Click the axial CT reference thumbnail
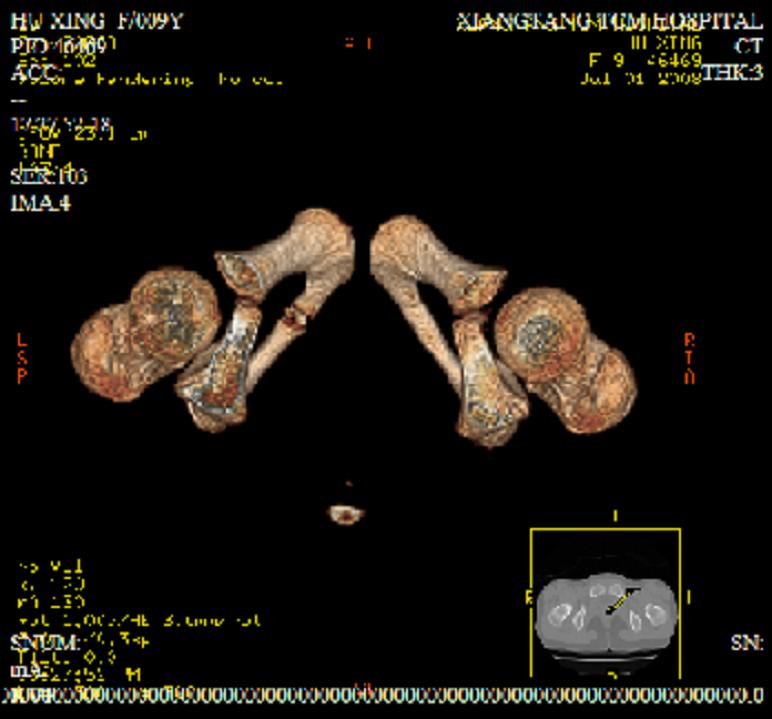Screen dimensions: 772x719 click(x=605, y=609)
